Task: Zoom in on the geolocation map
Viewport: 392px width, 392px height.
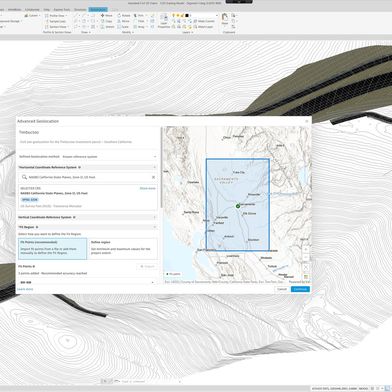Action: point(306,249)
